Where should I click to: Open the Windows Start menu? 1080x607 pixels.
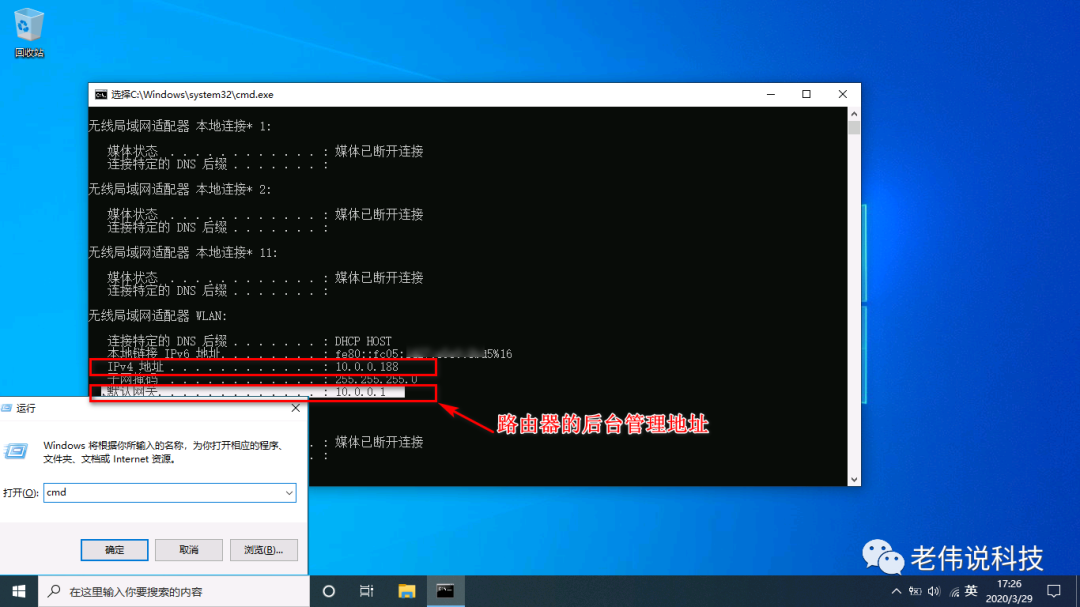tap(19, 591)
